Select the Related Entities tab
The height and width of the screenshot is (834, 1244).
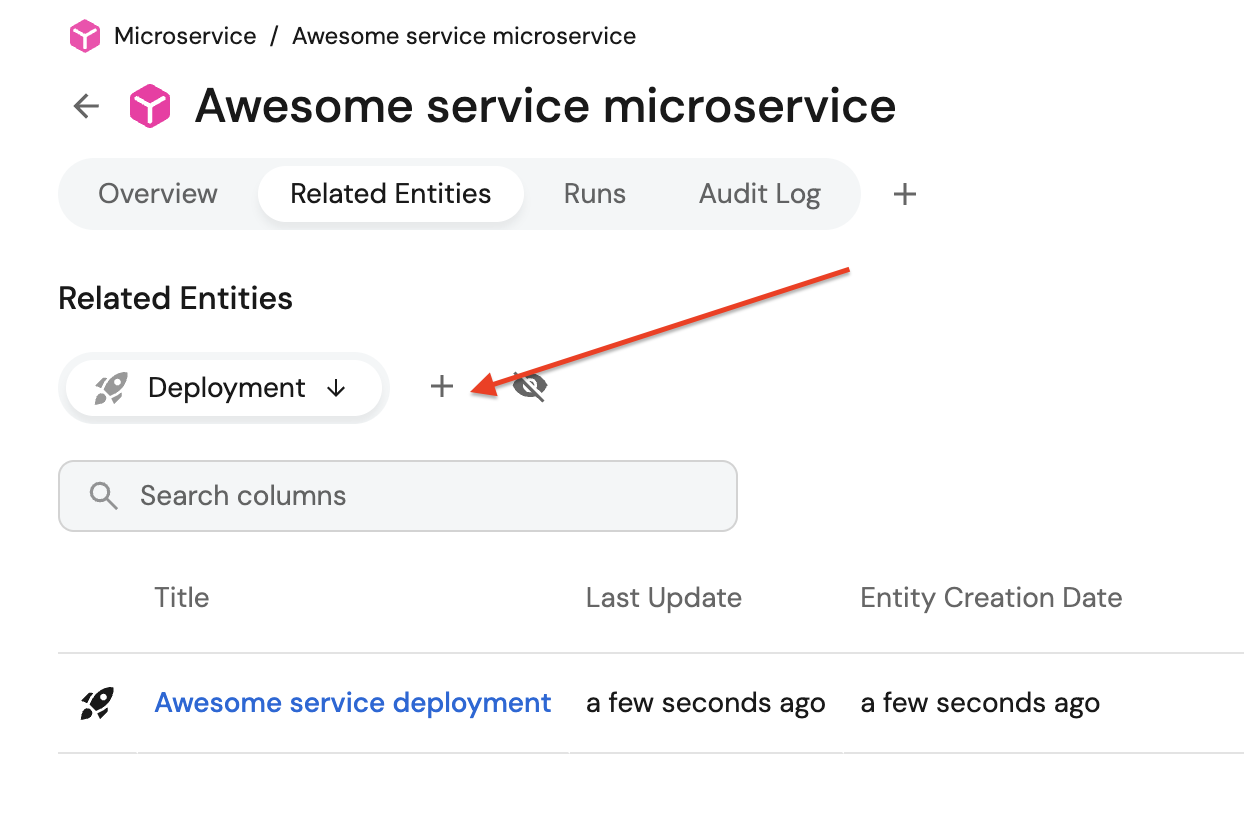[390, 194]
